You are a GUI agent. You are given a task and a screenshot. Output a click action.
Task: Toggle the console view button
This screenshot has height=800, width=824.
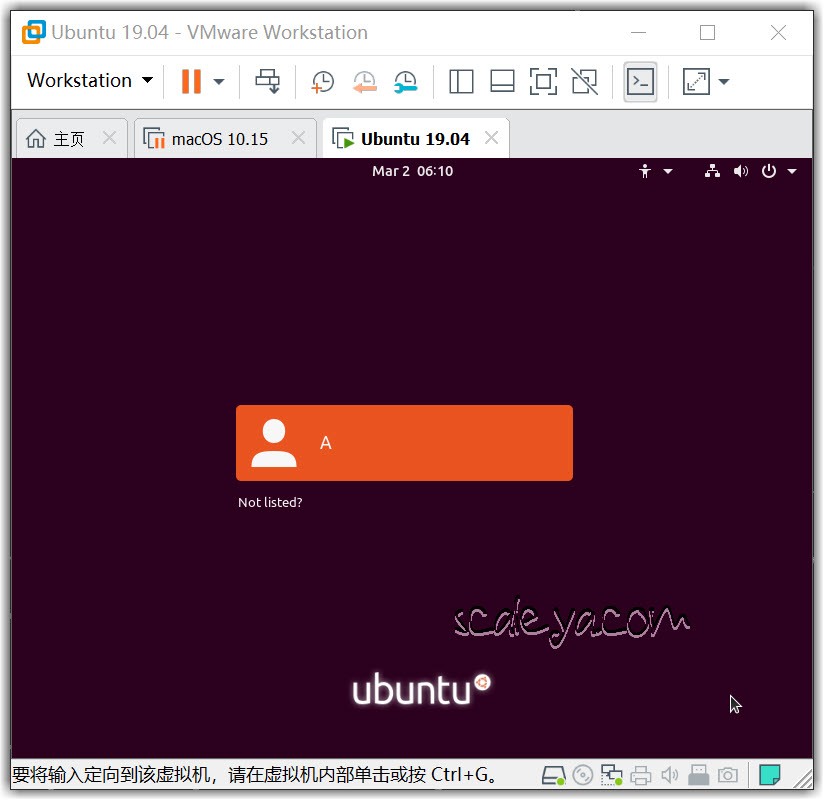[x=640, y=81]
